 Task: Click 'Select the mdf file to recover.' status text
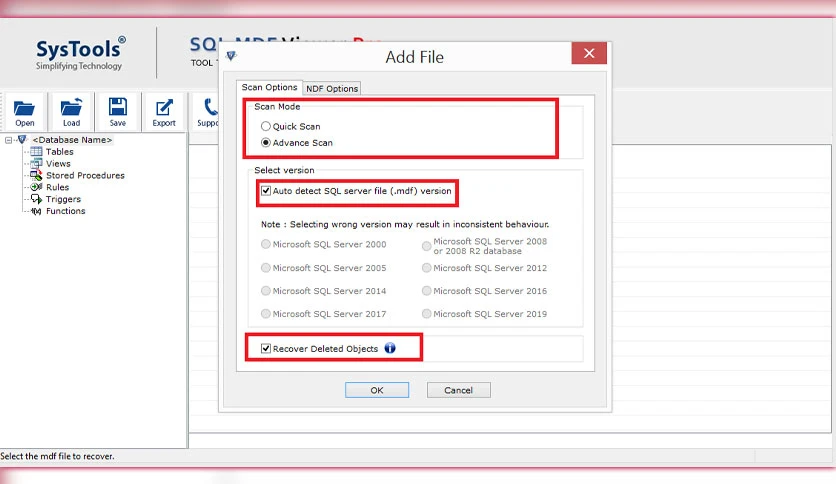pyautogui.click(x=57, y=456)
